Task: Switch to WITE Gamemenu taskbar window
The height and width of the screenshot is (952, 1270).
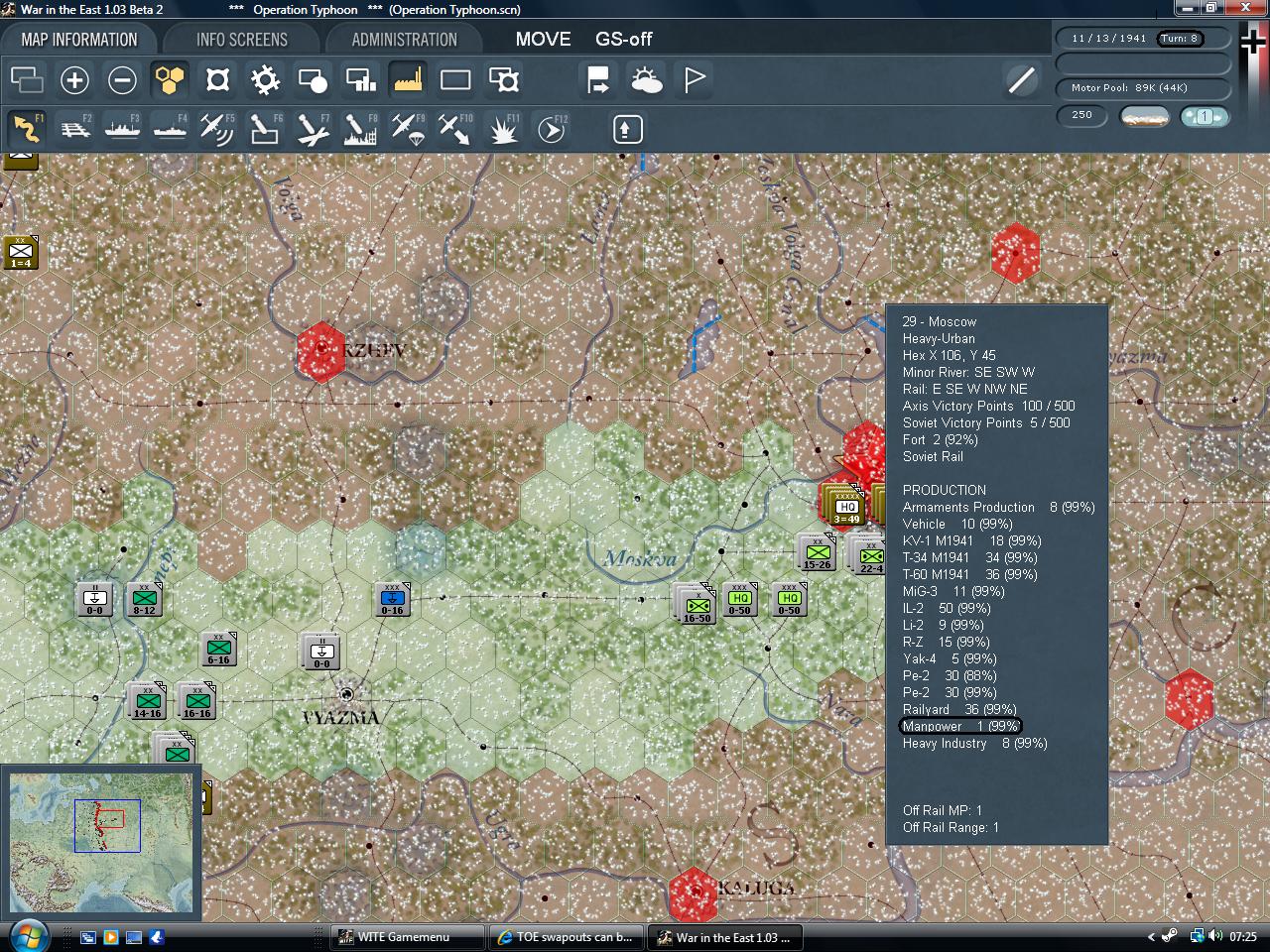Action: point(407,937)
